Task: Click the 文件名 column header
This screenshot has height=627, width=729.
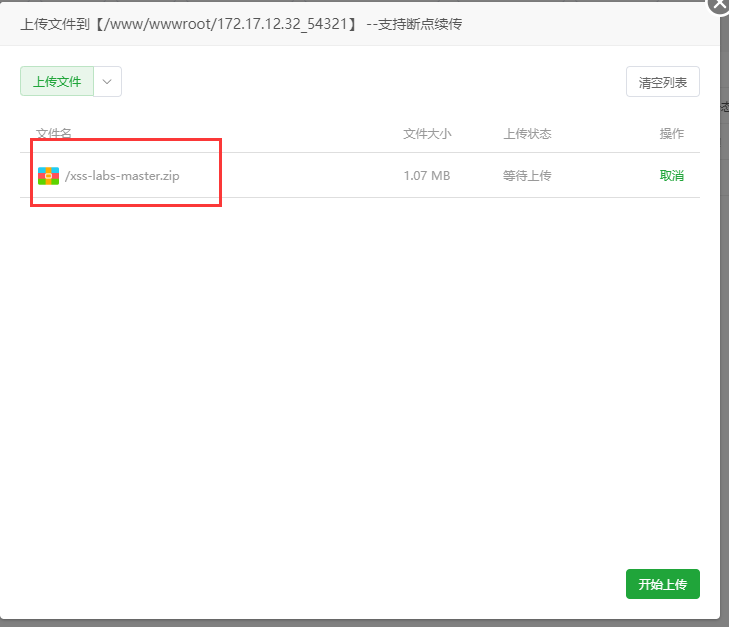Action: pyautogui.click(x=54, y=133)
